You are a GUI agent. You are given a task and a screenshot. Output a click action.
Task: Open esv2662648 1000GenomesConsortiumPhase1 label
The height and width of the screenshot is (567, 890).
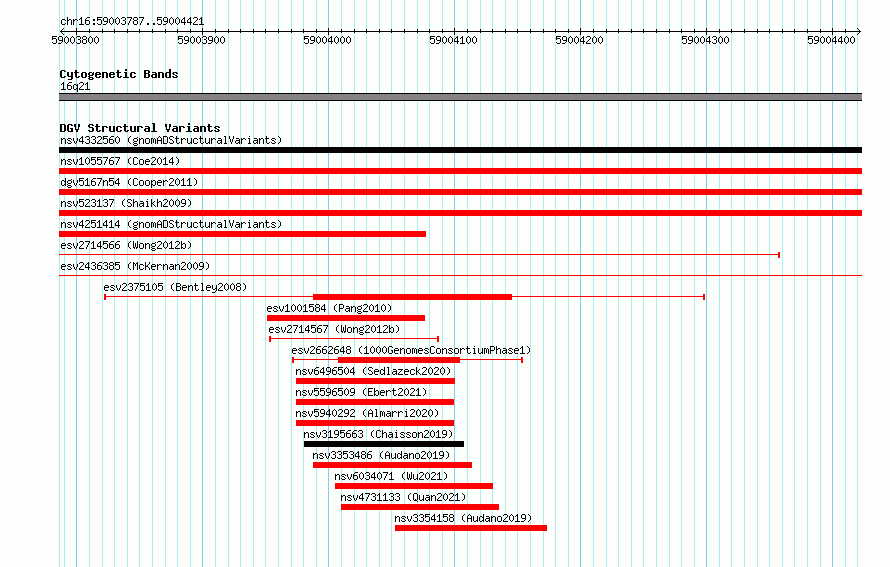coord(411,350)
